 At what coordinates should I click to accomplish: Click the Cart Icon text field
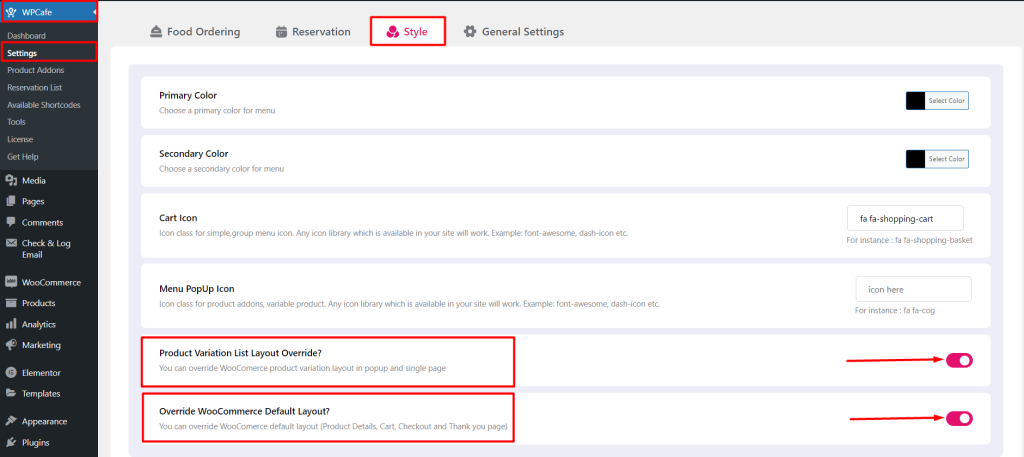pos(905,218)
